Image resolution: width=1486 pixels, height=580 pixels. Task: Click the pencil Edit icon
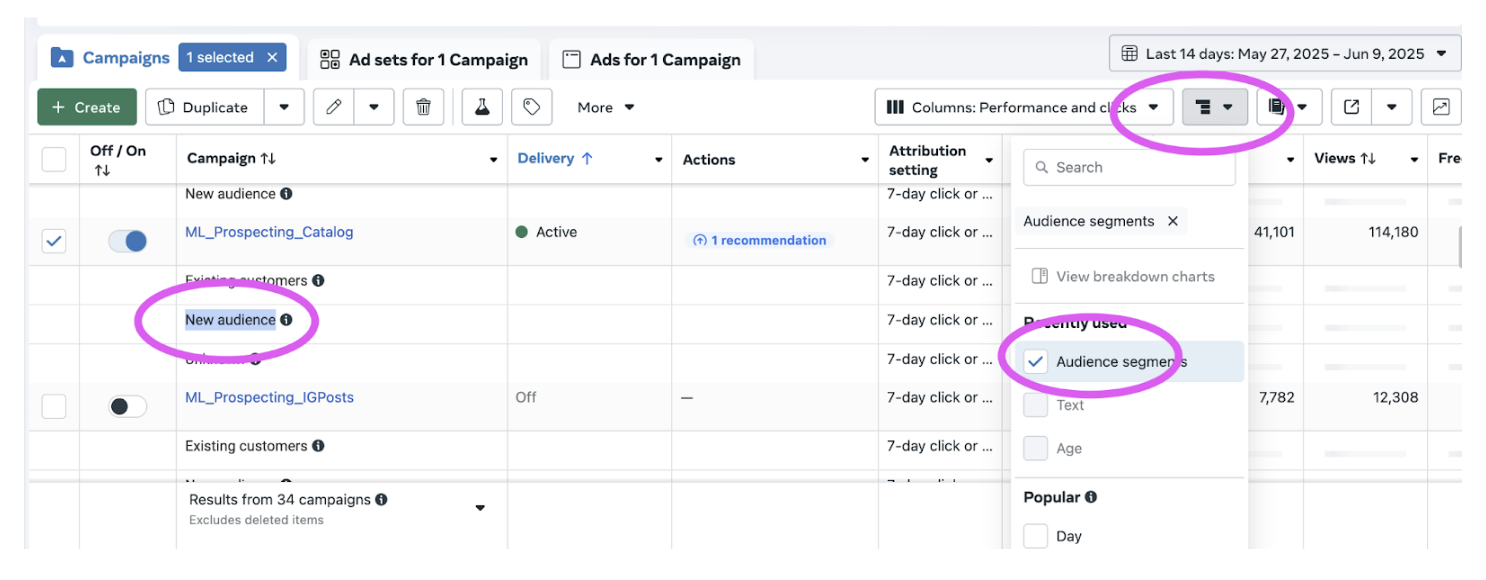pyautogui.click(x=334, y=107)
